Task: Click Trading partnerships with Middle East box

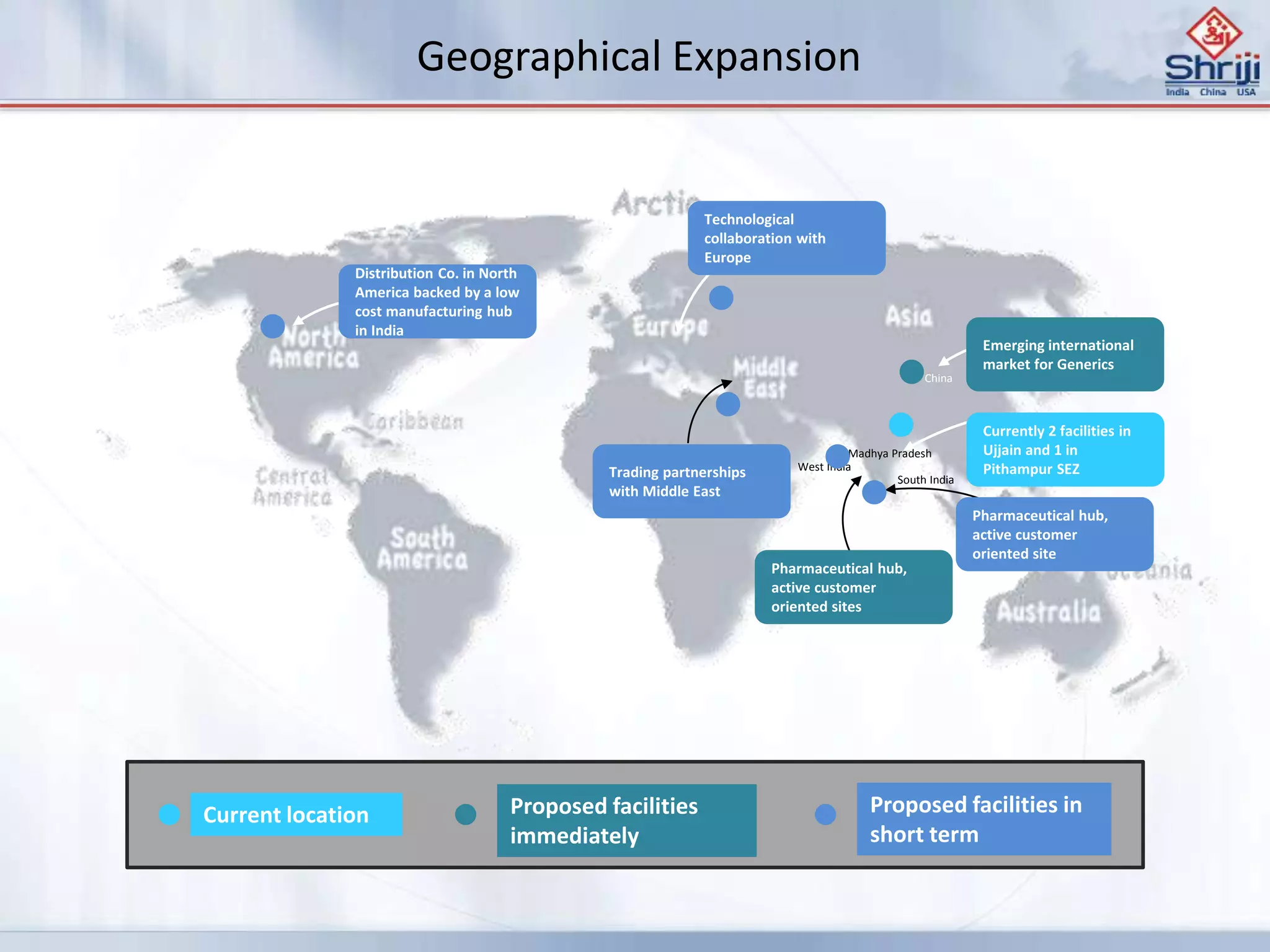Action: tap(691, 481)
